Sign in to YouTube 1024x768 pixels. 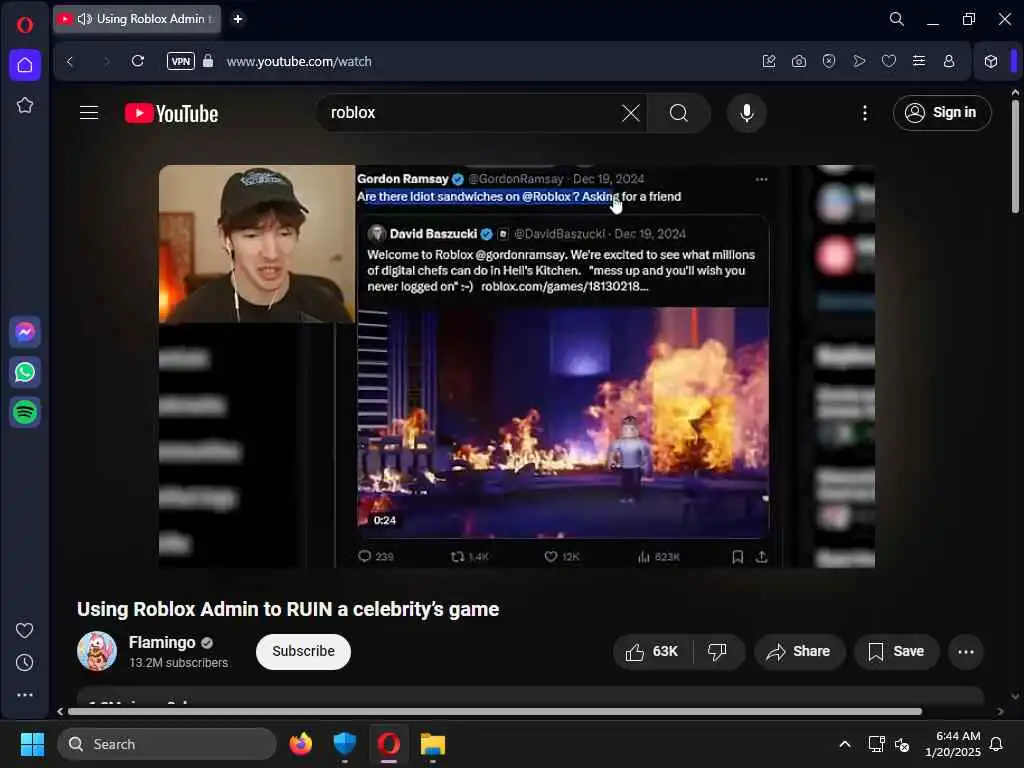(x=942, y=113)
